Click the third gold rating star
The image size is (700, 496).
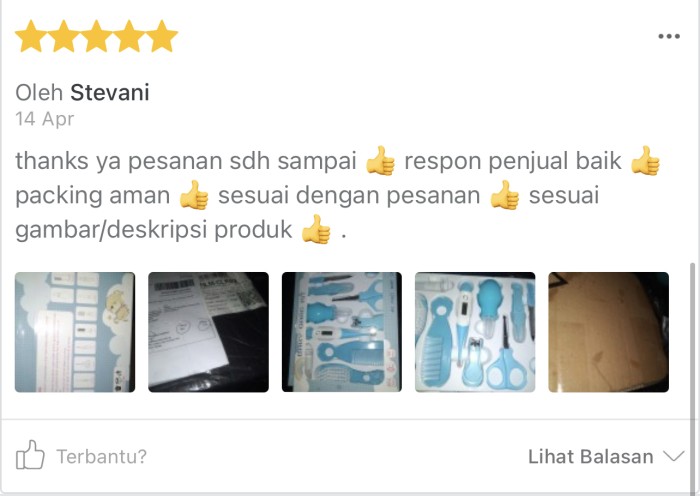tap(96, 36)
